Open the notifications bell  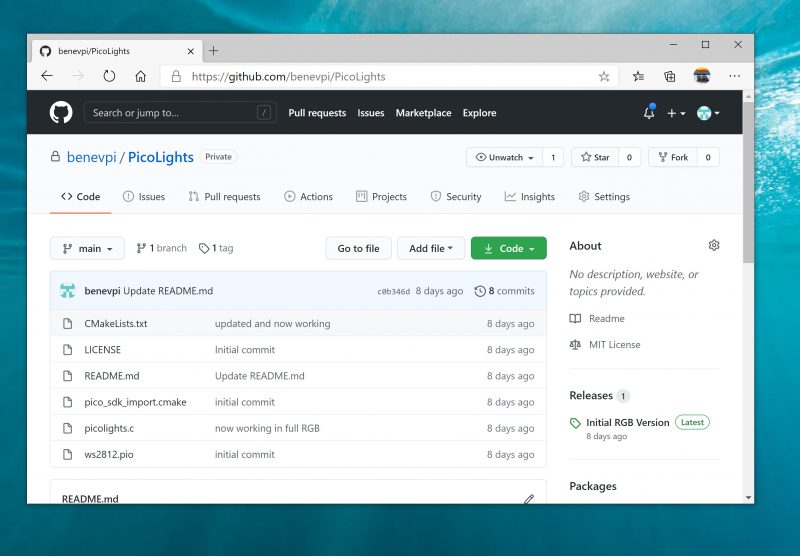pyautogui.click(x=649, y=113)
